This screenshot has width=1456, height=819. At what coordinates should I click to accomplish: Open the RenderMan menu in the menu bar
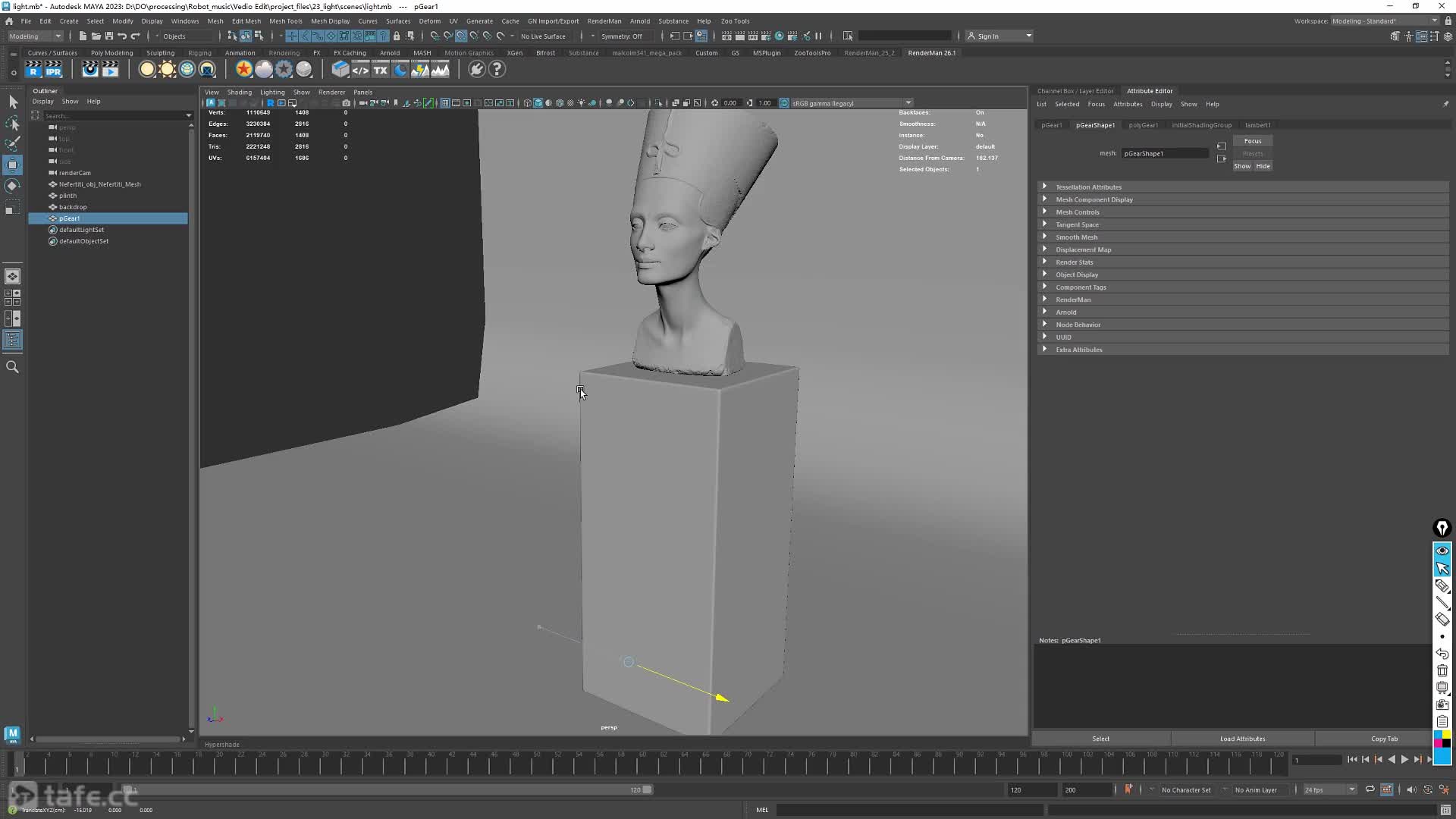tap(604, 21)
